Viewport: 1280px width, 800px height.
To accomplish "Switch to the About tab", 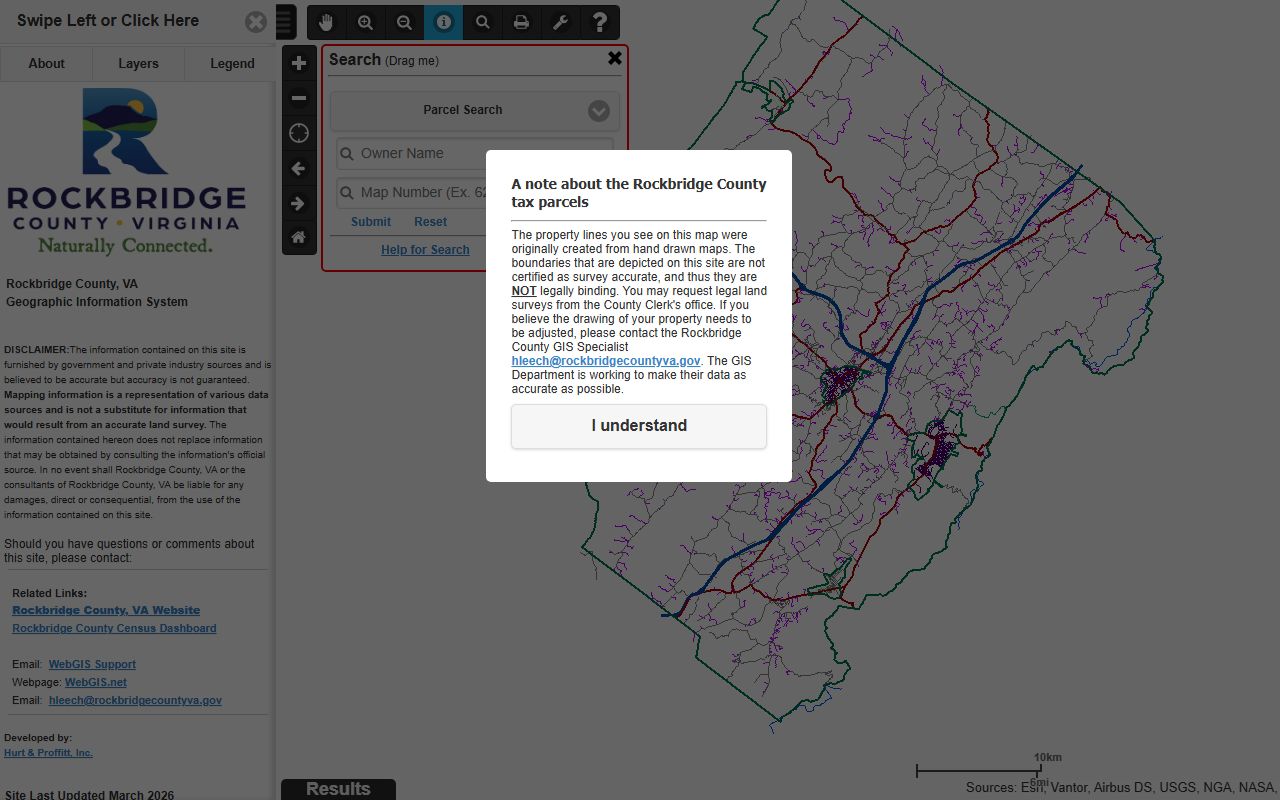I will (x=46, y=63).
